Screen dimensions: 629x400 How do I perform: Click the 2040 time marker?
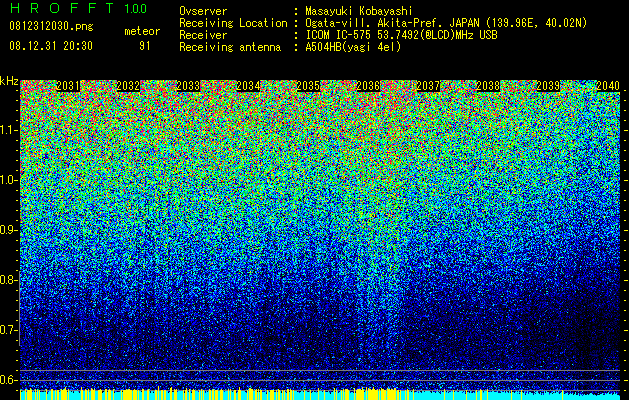pyautogui.click(x=608, y=86)
